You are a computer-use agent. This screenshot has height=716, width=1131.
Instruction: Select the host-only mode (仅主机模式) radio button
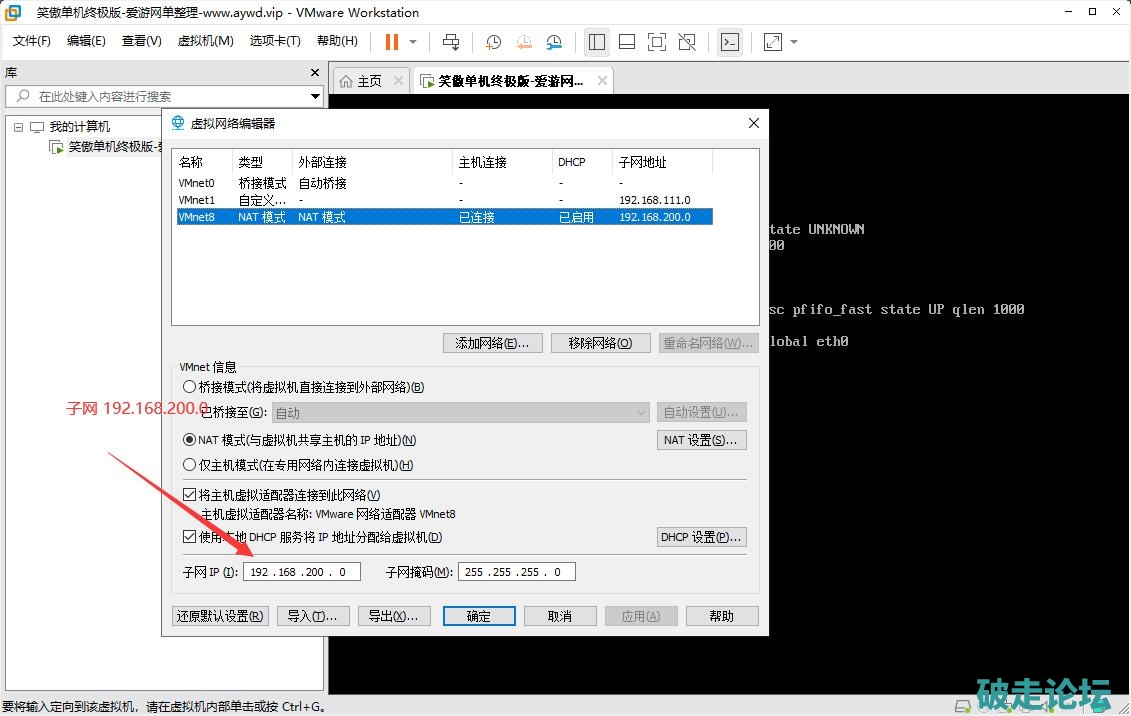pos(190,465)
